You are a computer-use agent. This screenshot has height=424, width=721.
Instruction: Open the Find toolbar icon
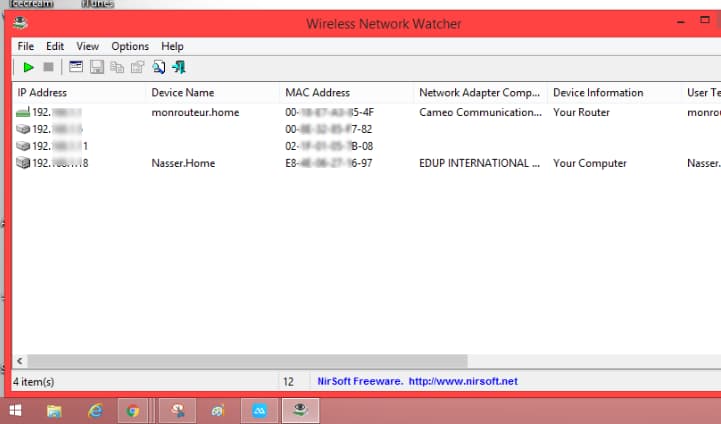point(159,67)
